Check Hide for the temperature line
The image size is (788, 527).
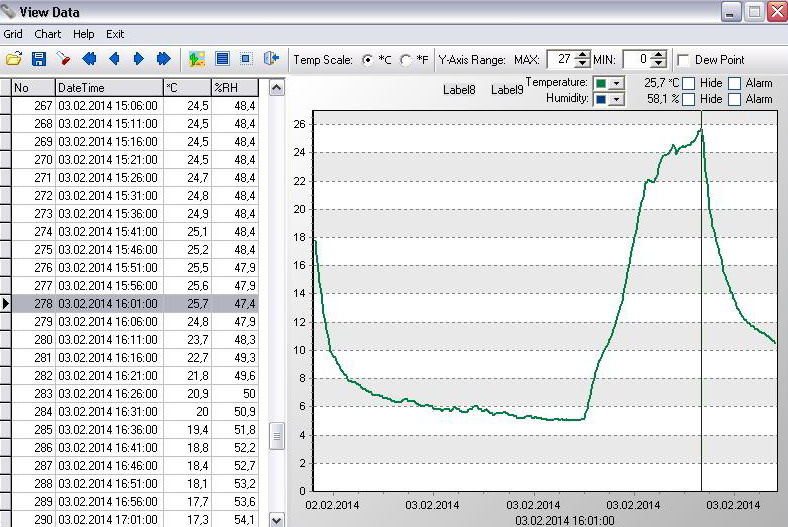(689, 83)
